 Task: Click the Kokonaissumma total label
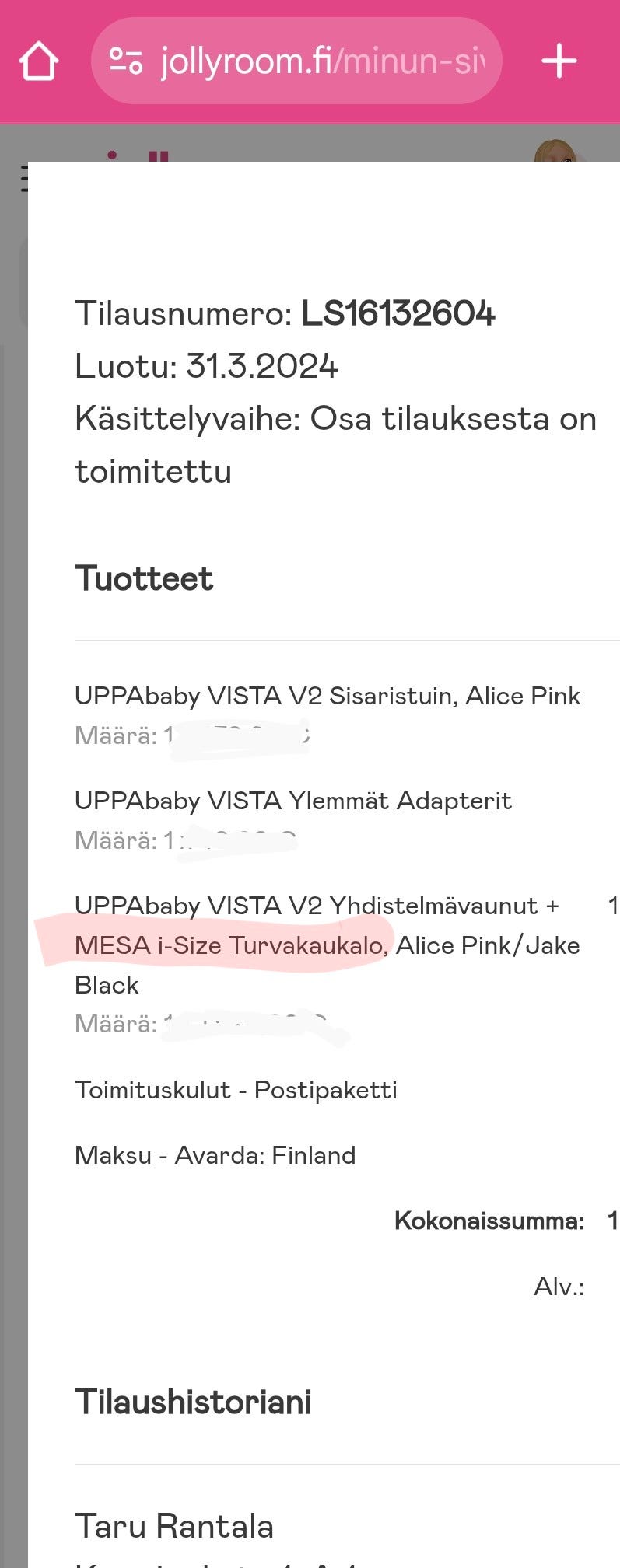[x=489, y=1221]
